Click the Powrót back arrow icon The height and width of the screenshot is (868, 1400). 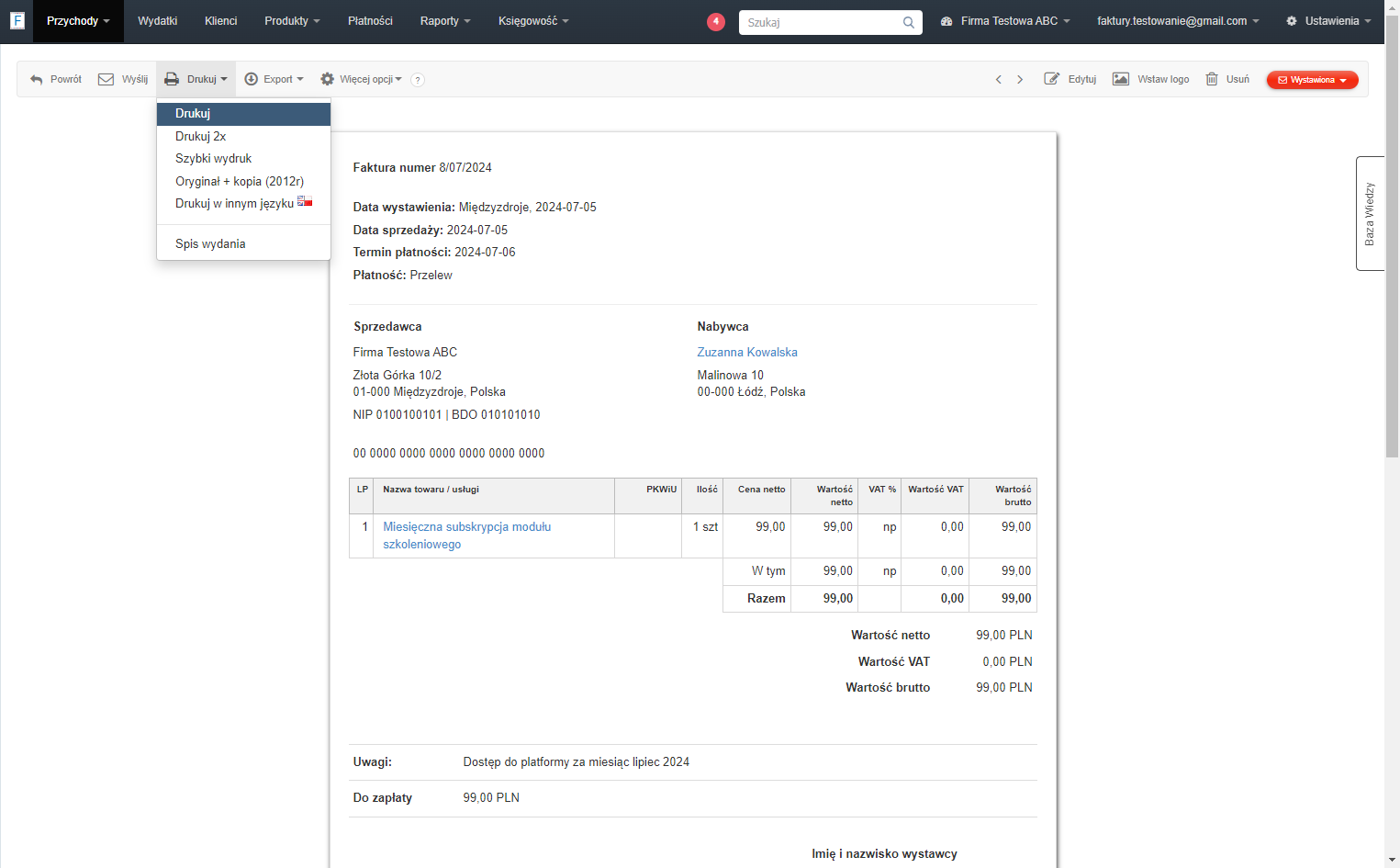tap(37, 80)
